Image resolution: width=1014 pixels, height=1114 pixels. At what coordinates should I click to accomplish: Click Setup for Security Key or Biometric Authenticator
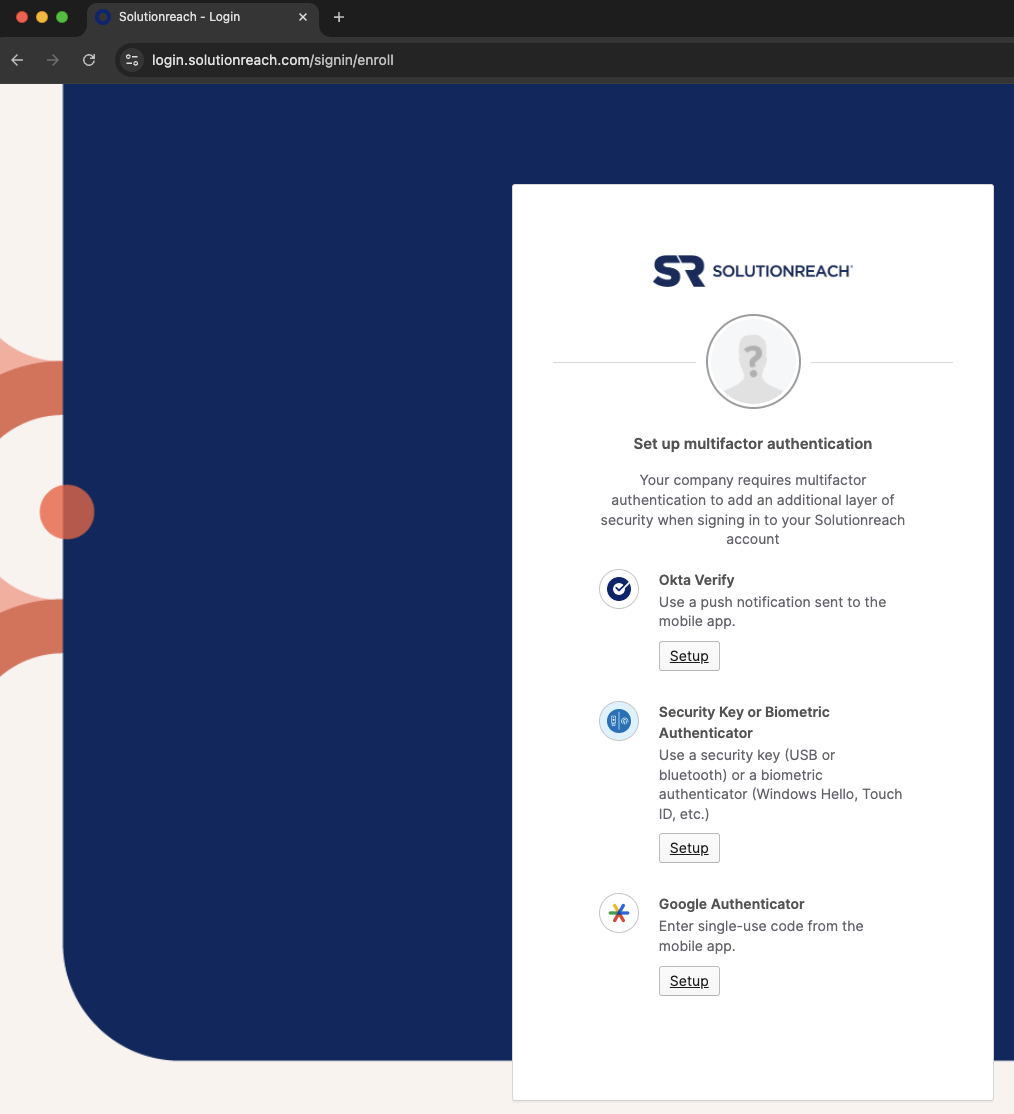click(688, 847)
